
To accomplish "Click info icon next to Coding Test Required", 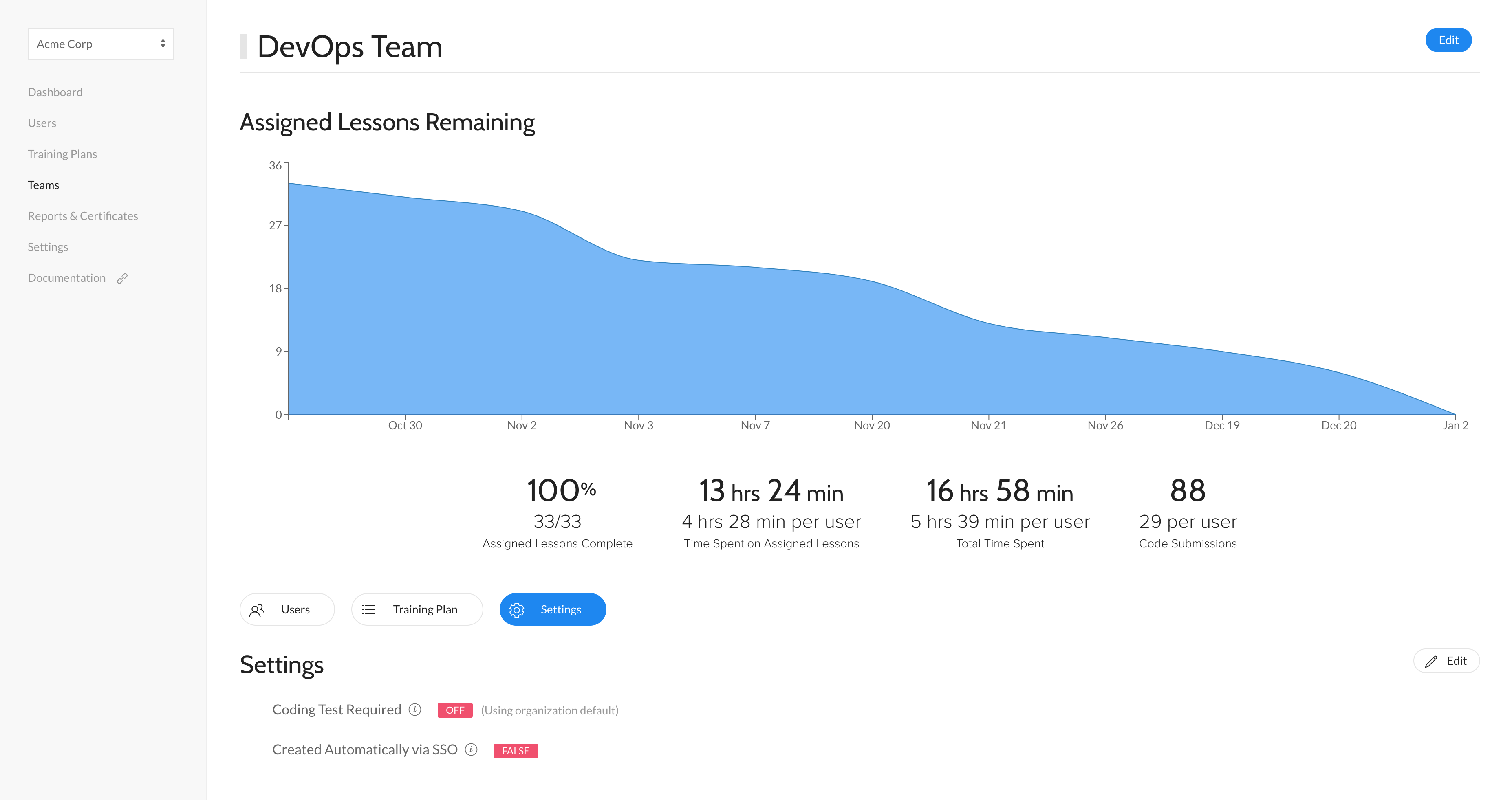I will click(415, 710).
